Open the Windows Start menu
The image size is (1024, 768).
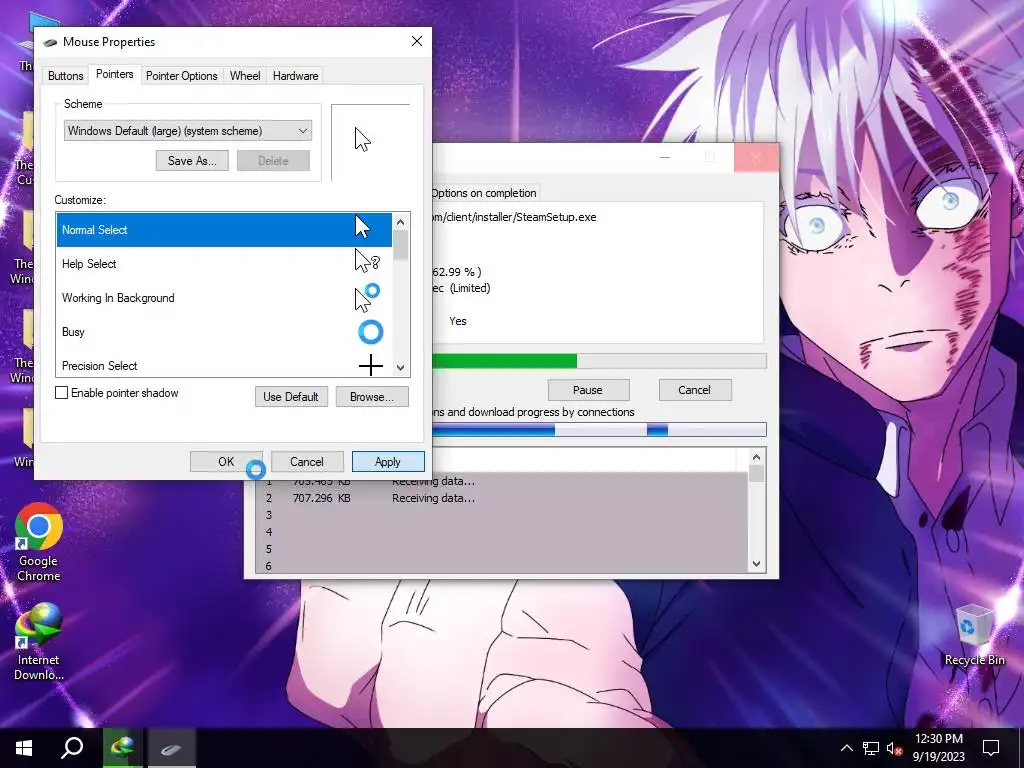tap(24, 748)
